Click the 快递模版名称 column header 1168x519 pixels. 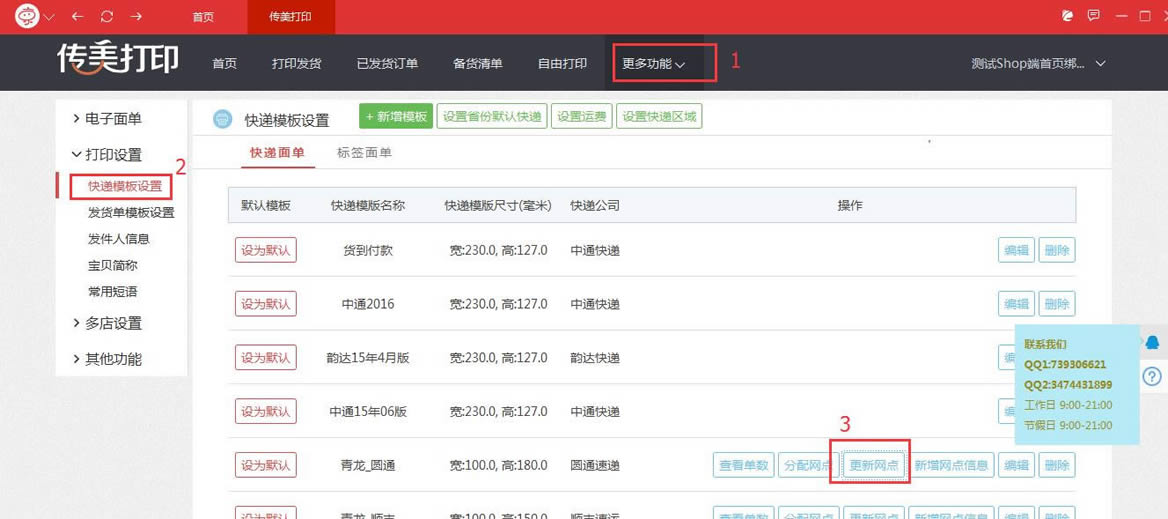(x=368, y=206)
